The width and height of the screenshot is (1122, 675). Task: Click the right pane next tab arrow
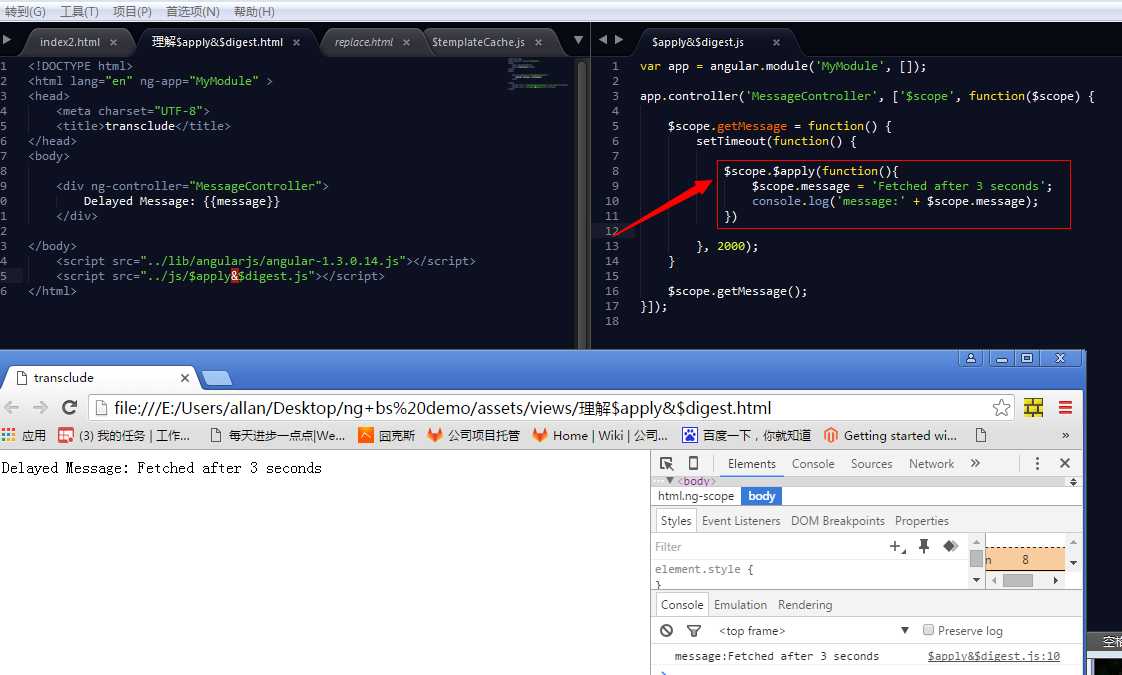pos(619,39)
